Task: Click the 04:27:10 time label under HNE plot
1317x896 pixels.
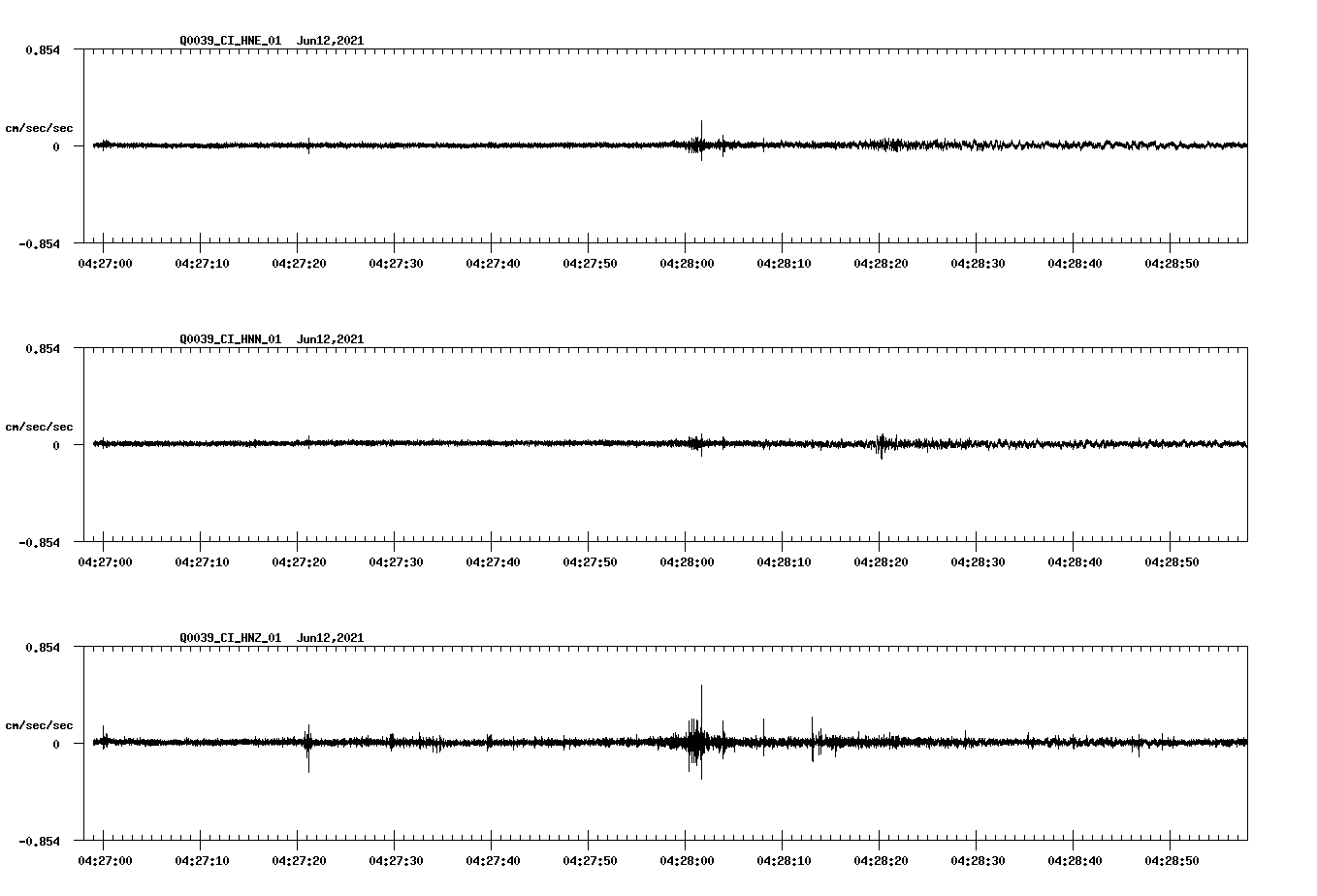Action: pyautogui.click(x=202, y=264)
